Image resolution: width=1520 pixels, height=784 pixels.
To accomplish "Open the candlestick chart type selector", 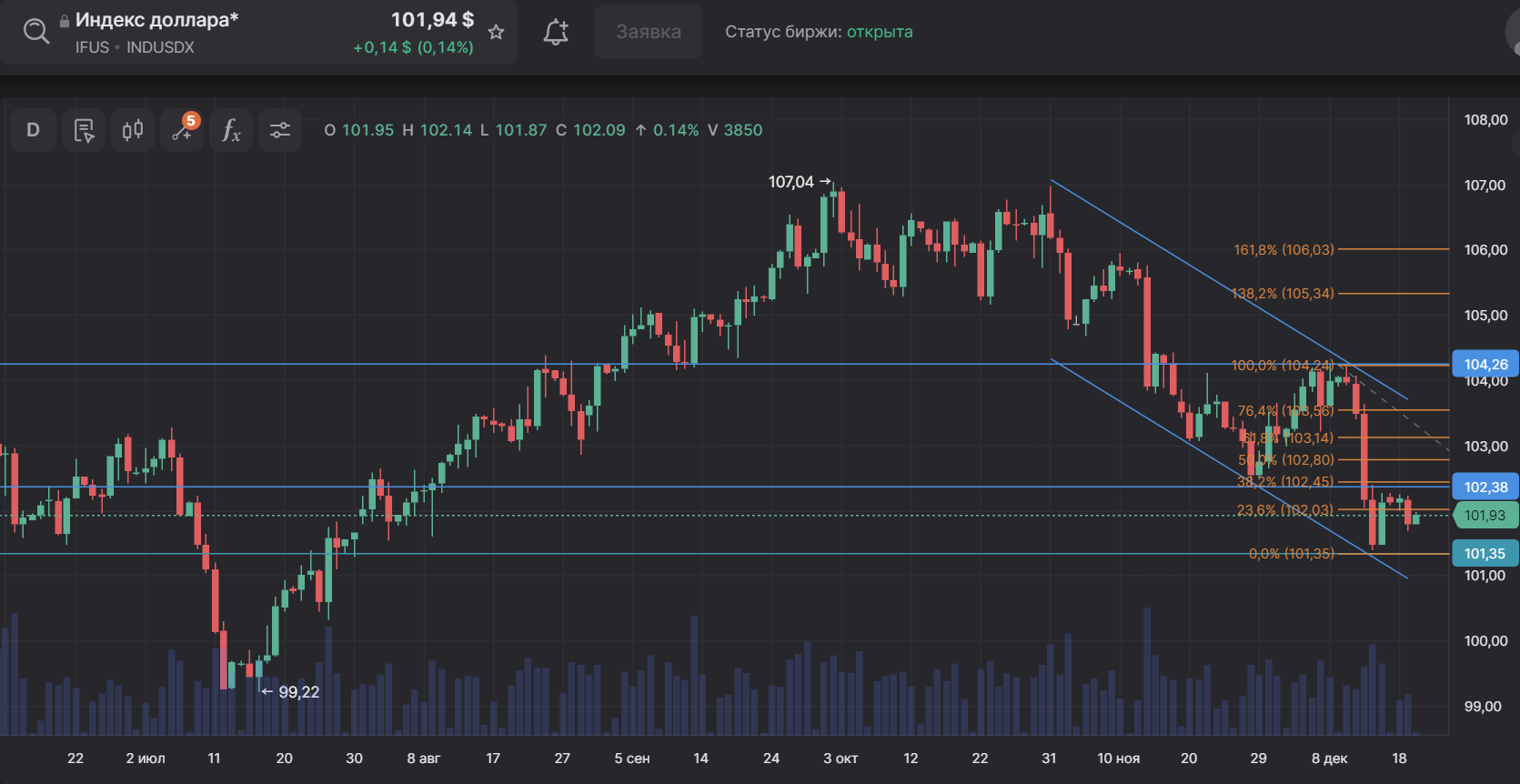I will tap(133, 130).
